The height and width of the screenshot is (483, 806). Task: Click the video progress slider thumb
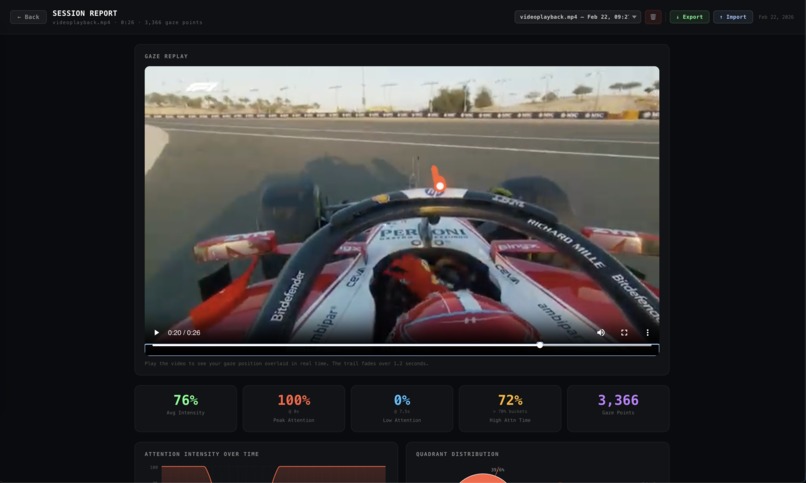(540, 345)
